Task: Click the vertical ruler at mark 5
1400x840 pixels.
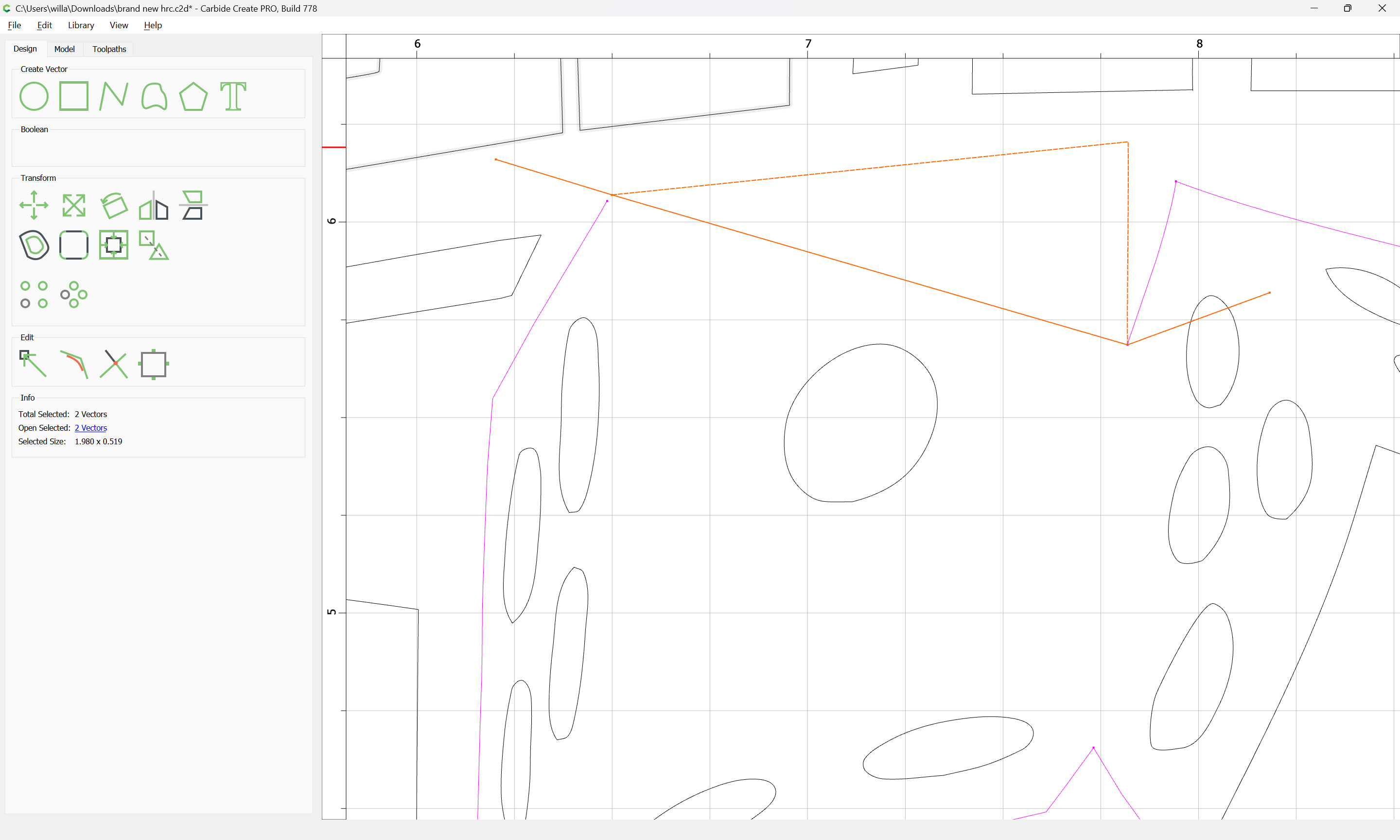Action: pos(332,612)
